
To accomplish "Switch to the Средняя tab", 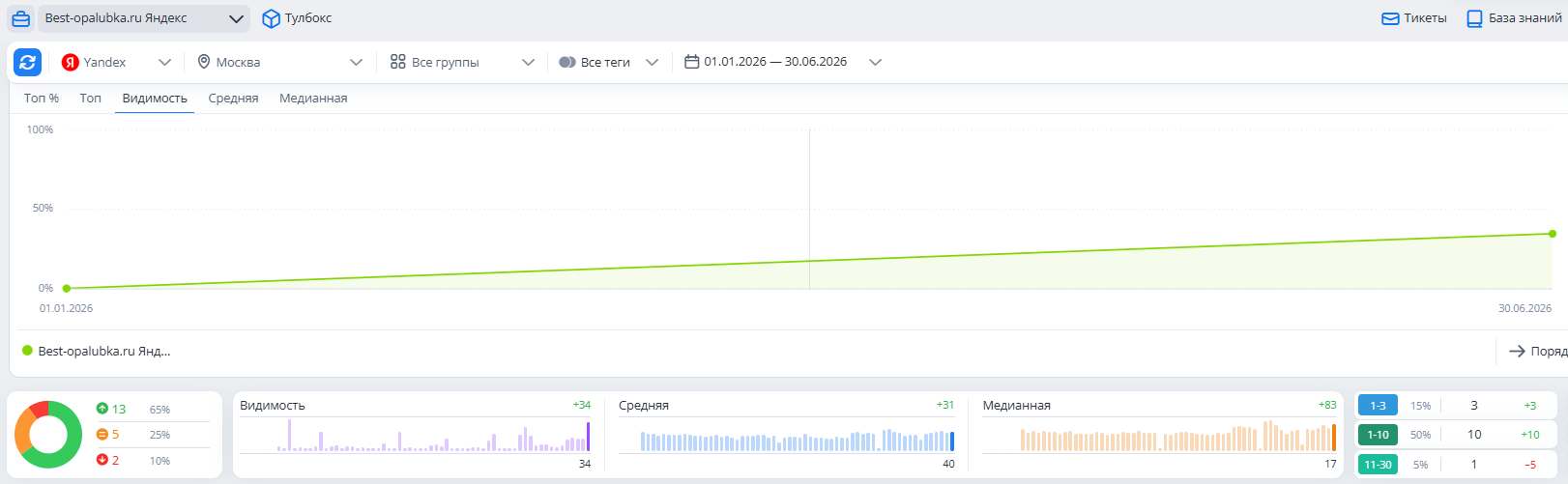I will tap(233, 99).
